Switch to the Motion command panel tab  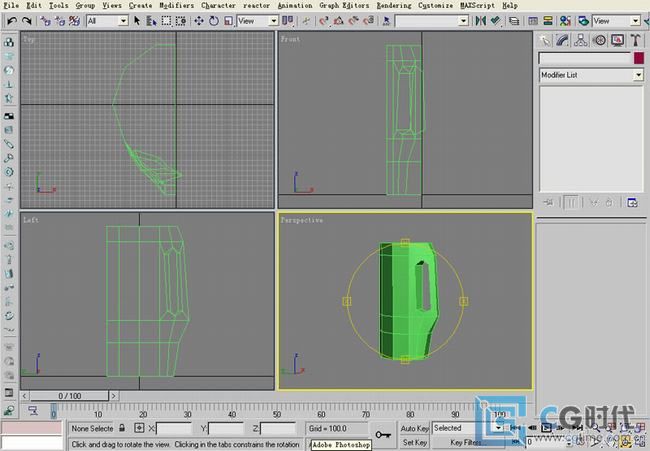[599, 40]
